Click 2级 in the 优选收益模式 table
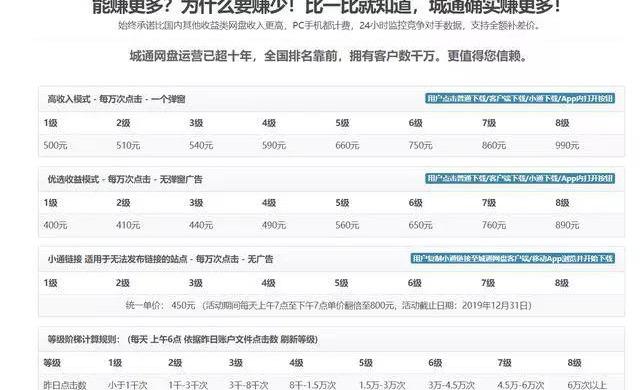This screenshot has height=390, width=640. tap(123, 203)
